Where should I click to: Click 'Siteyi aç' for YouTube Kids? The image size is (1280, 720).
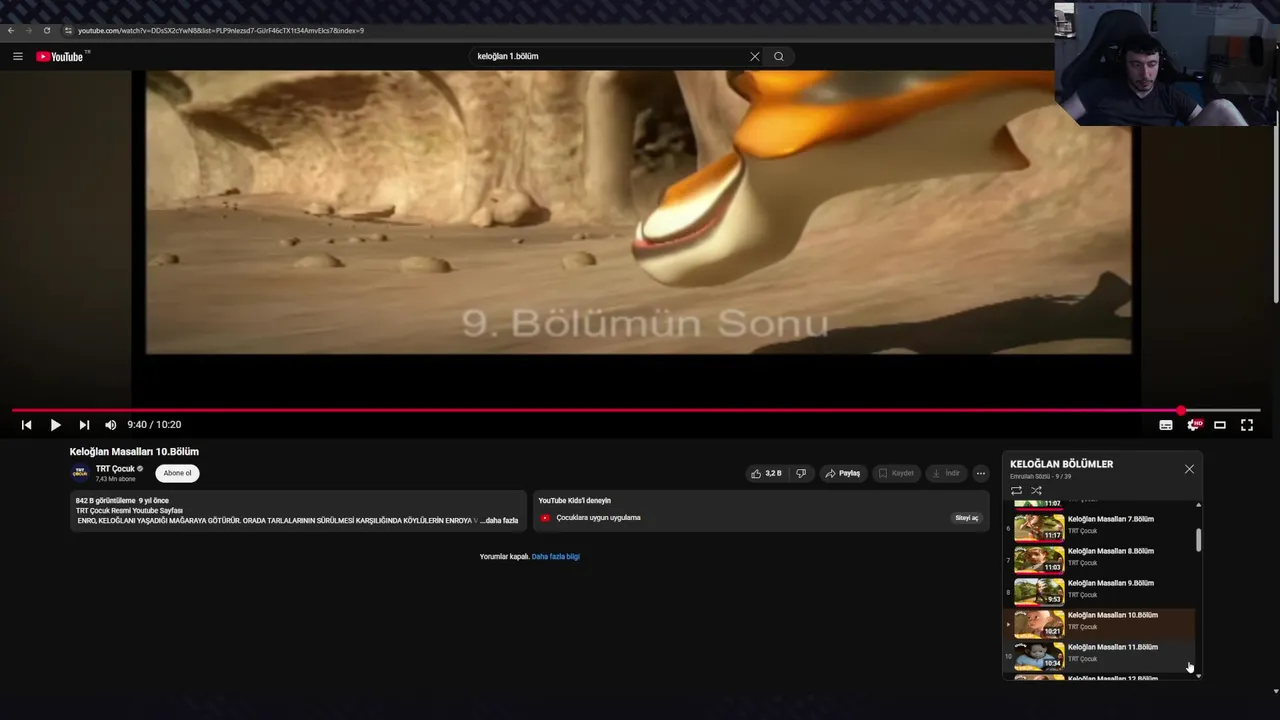[967, 518]
